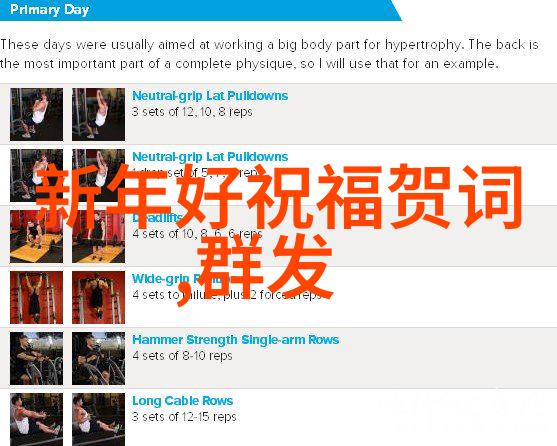Open the Wide-grip exercise link
The image size is (557, 446).
(x=161, y=279)
